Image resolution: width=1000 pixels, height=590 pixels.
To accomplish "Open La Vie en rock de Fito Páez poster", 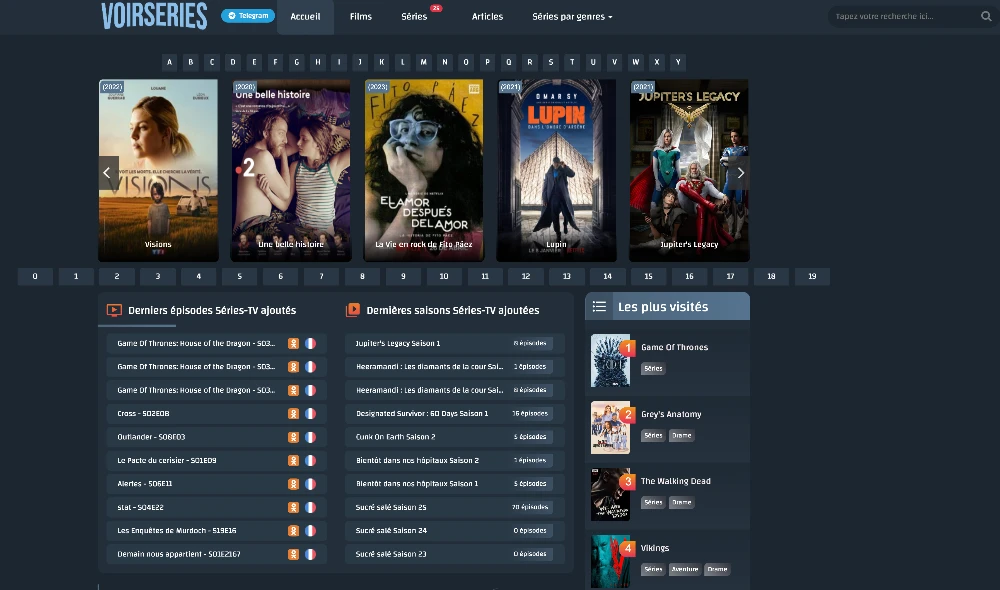I will (423, 170).
